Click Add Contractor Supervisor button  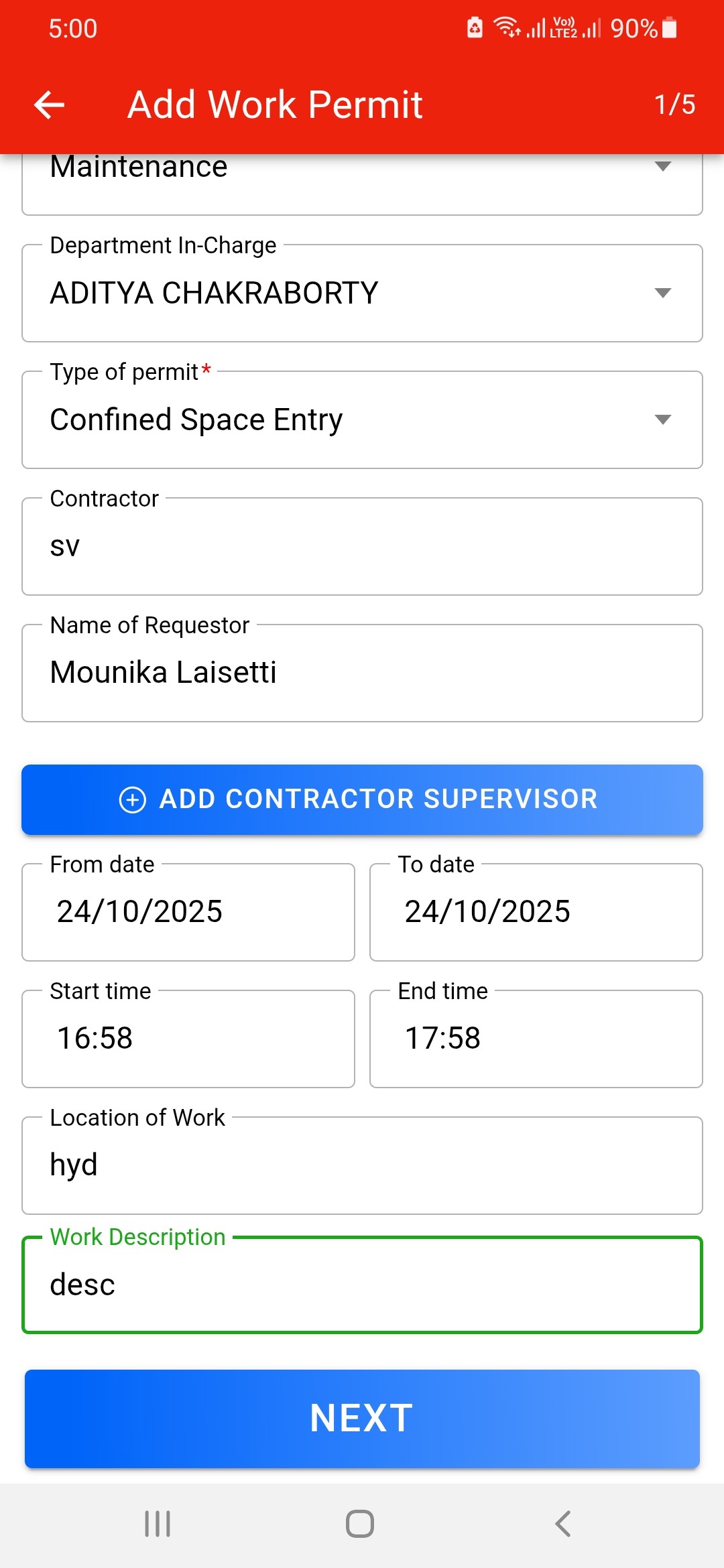pos(362,799)
